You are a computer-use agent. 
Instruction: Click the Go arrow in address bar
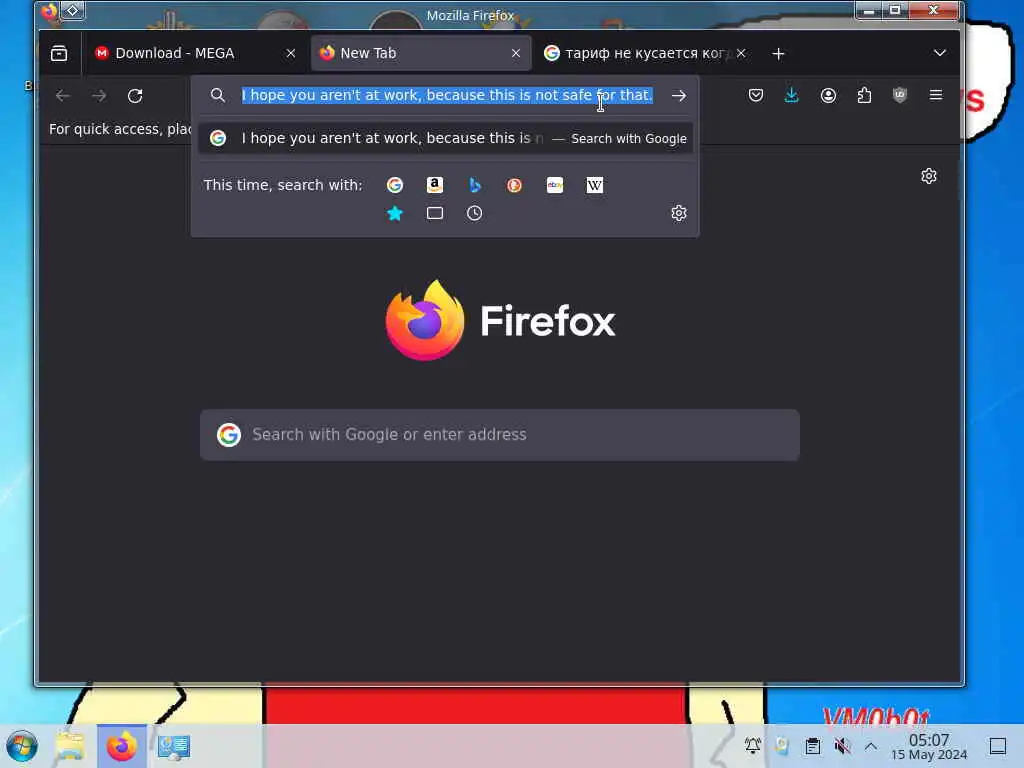(x=679, y=95)
